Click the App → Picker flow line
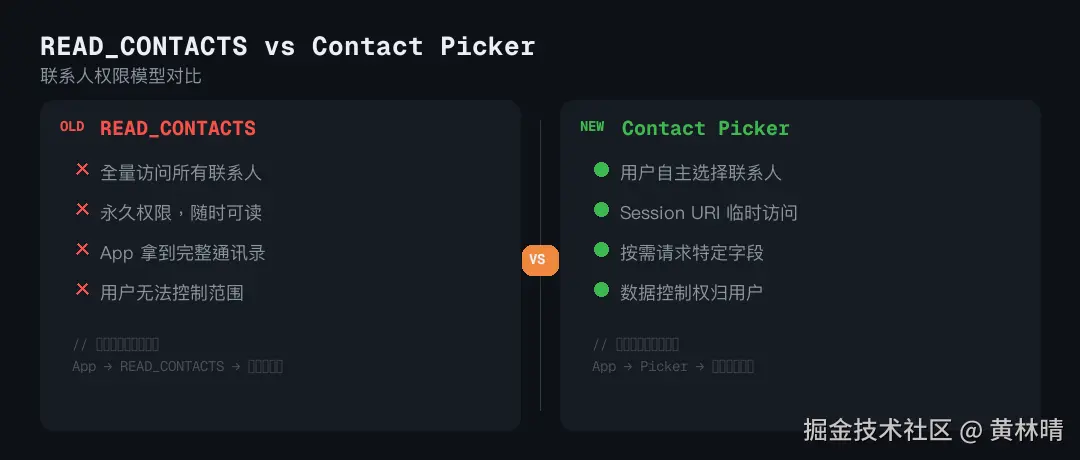The image size is (1080, 460). (672, 366)
